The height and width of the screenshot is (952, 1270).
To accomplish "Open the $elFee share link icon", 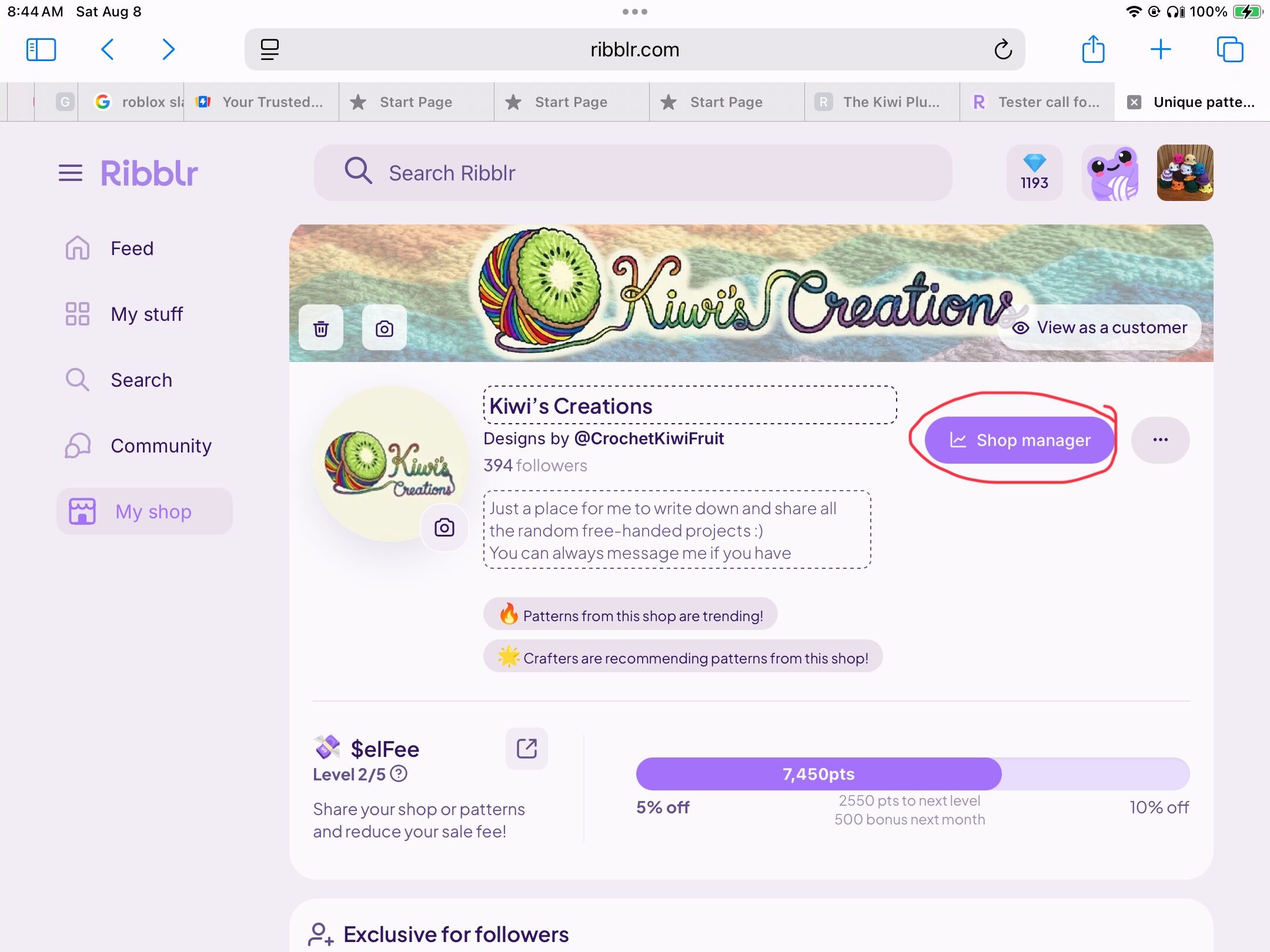I will [x=527, y=749].
